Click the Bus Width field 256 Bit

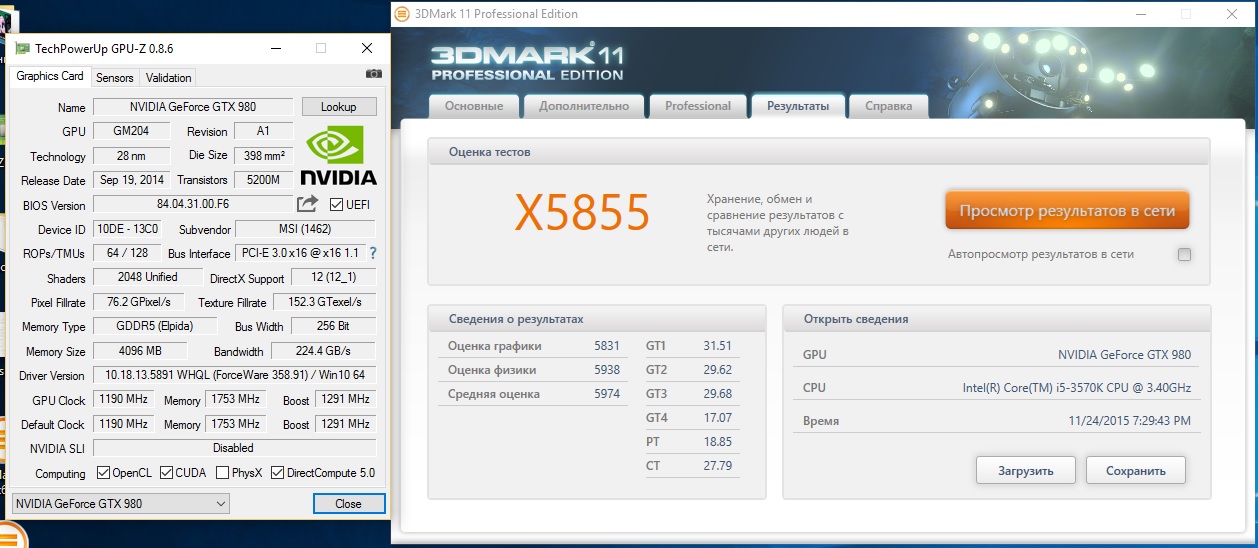pyautogui.click(x=333, y=326)
